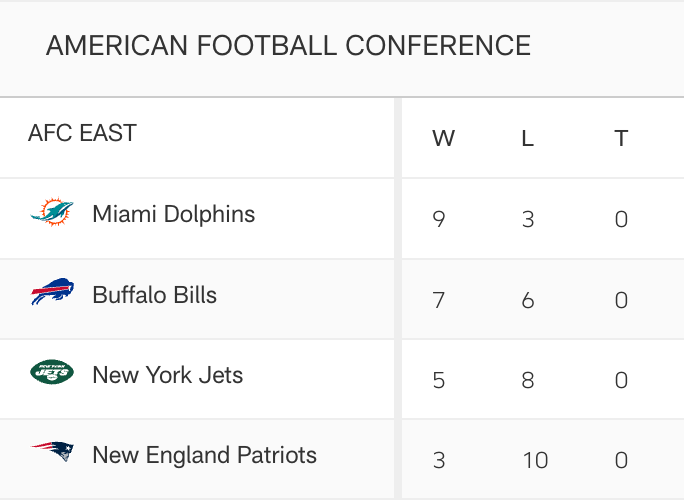Click the Jets wins value 5
The height and width of the screenshot is (500, 684).
439,380
